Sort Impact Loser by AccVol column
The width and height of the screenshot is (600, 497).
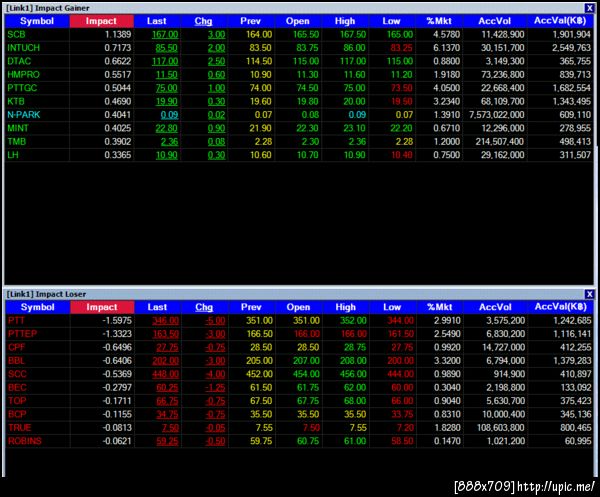(x=496, y=307)
